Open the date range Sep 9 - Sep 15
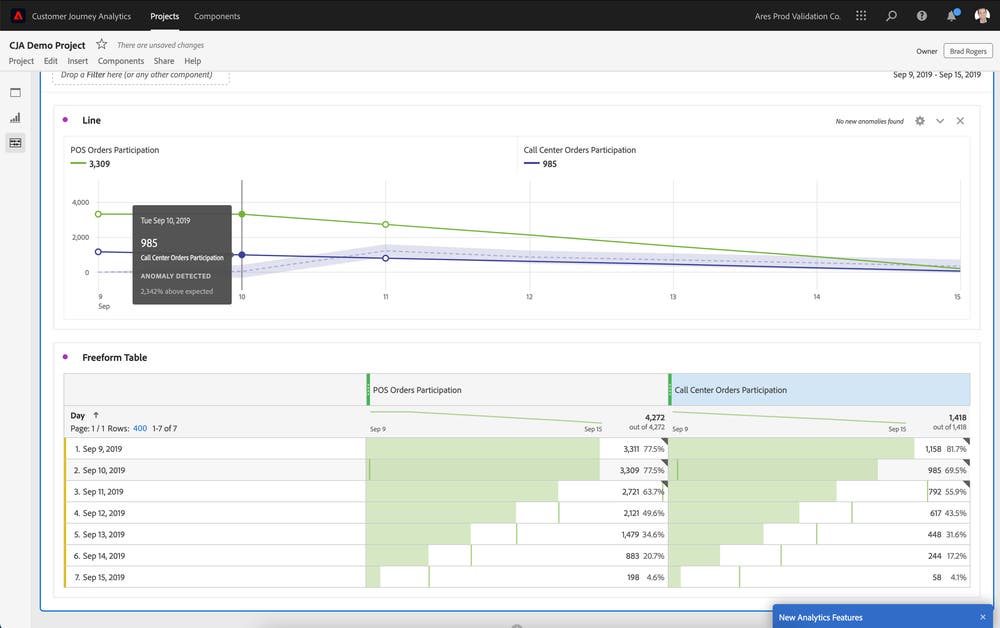 click(936, 75)
